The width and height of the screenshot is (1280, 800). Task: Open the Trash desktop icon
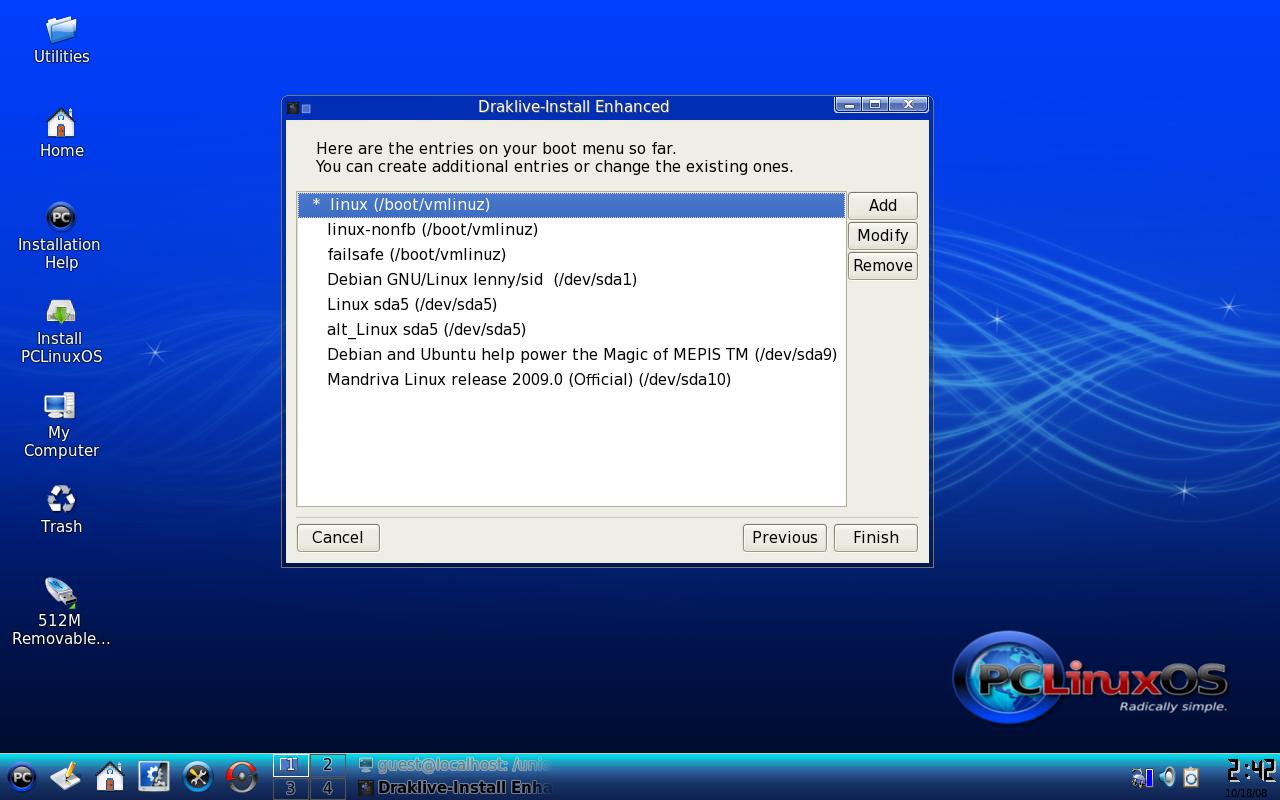pyautogui.click(x=61, y=509)
